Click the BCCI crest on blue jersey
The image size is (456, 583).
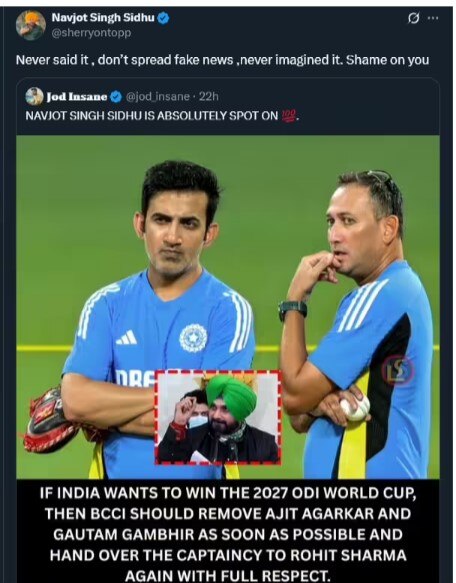pos(193,338)
